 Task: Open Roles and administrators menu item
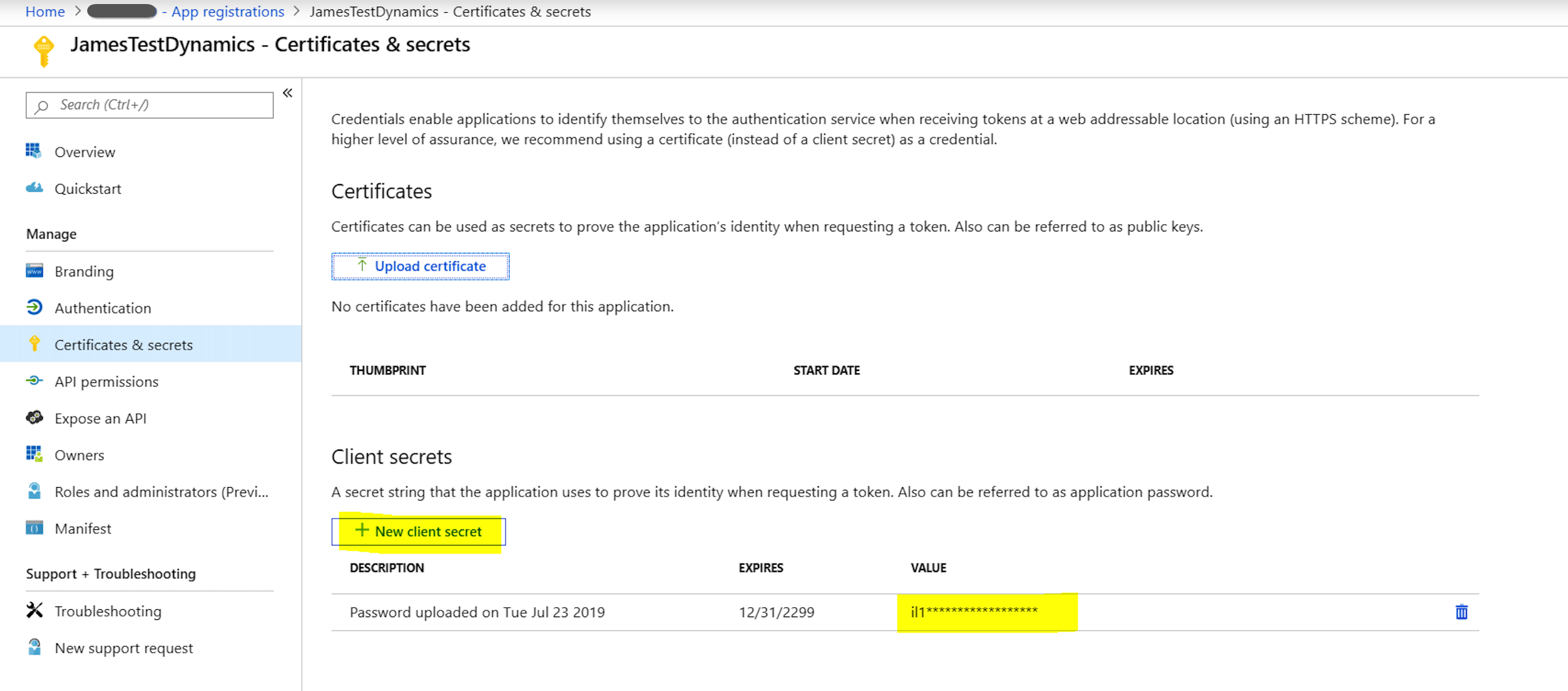161,492
